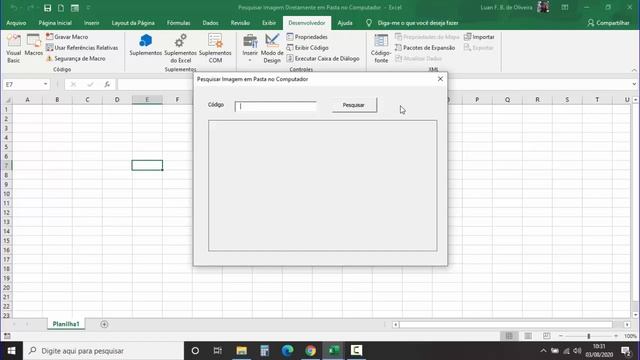The width and height of the screenshot is (640, 360).
Task: Switch to Page Layout view in status bar
Action: (x=528, y=336)
